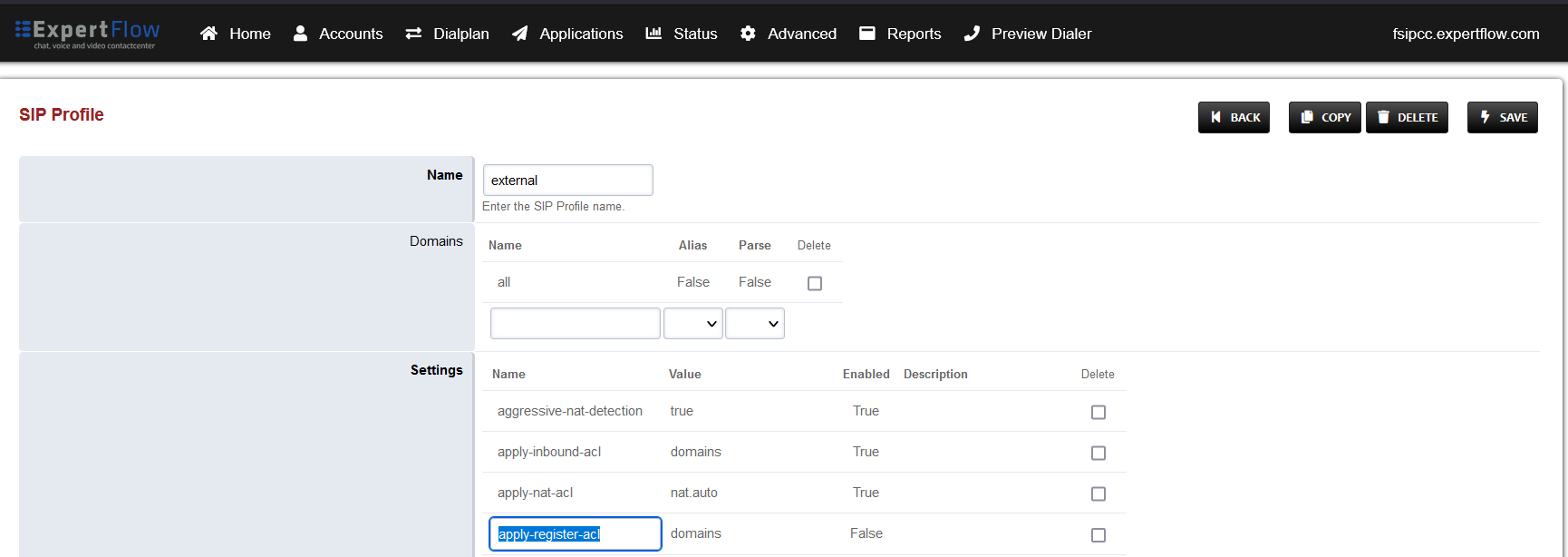Click the new domain name input field

click(x=575, y=324)
